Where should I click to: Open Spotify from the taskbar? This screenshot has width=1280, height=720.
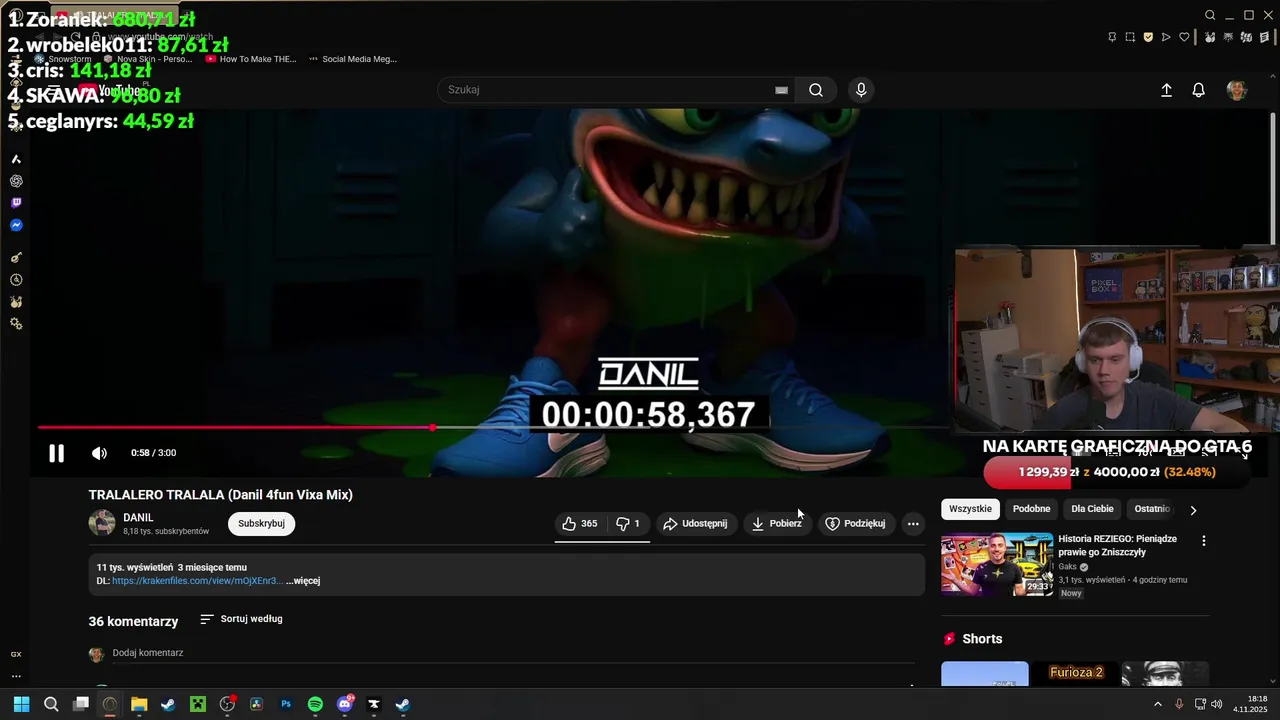pyautogui.click(x=315, y=704)
